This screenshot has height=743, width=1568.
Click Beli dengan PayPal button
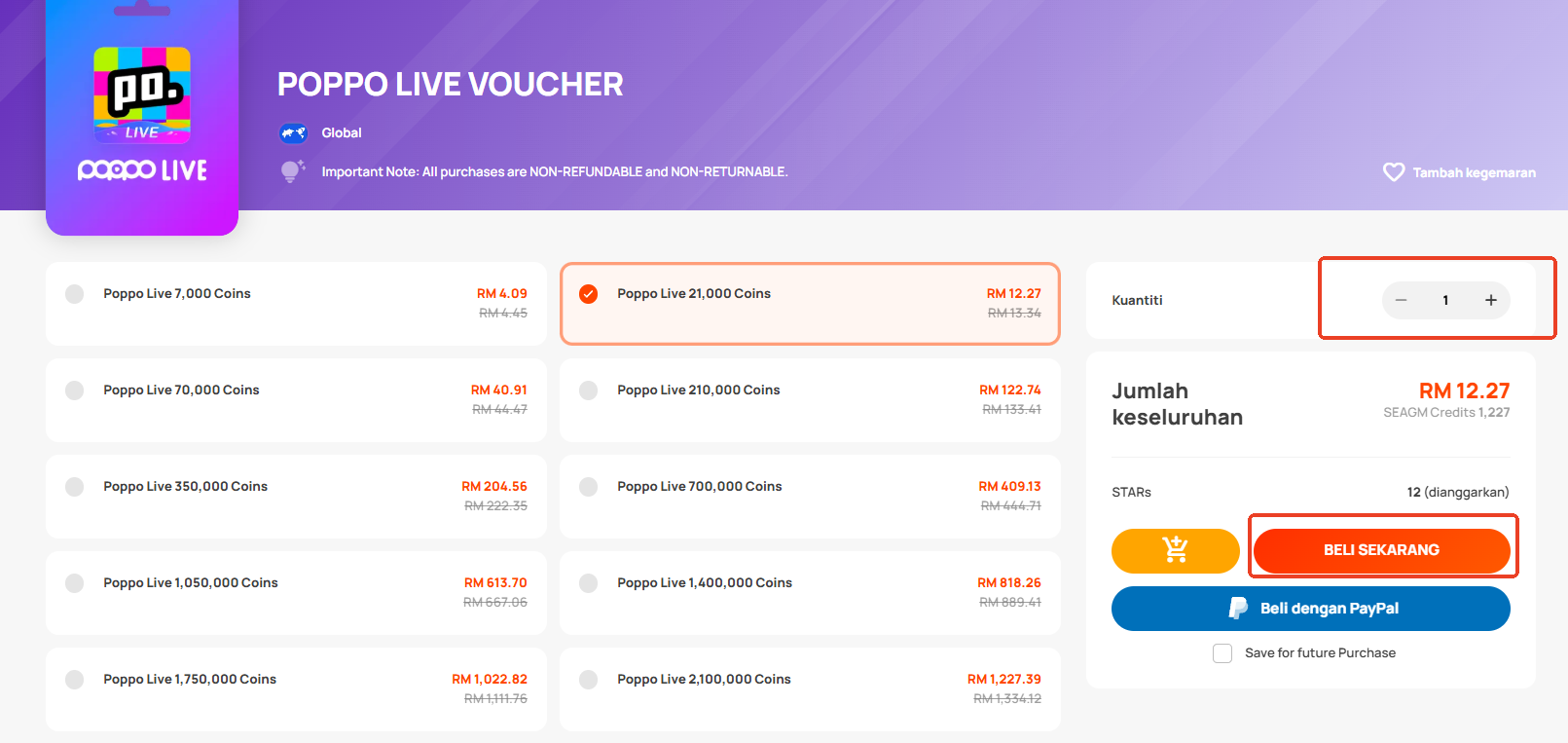point(1310,609)
